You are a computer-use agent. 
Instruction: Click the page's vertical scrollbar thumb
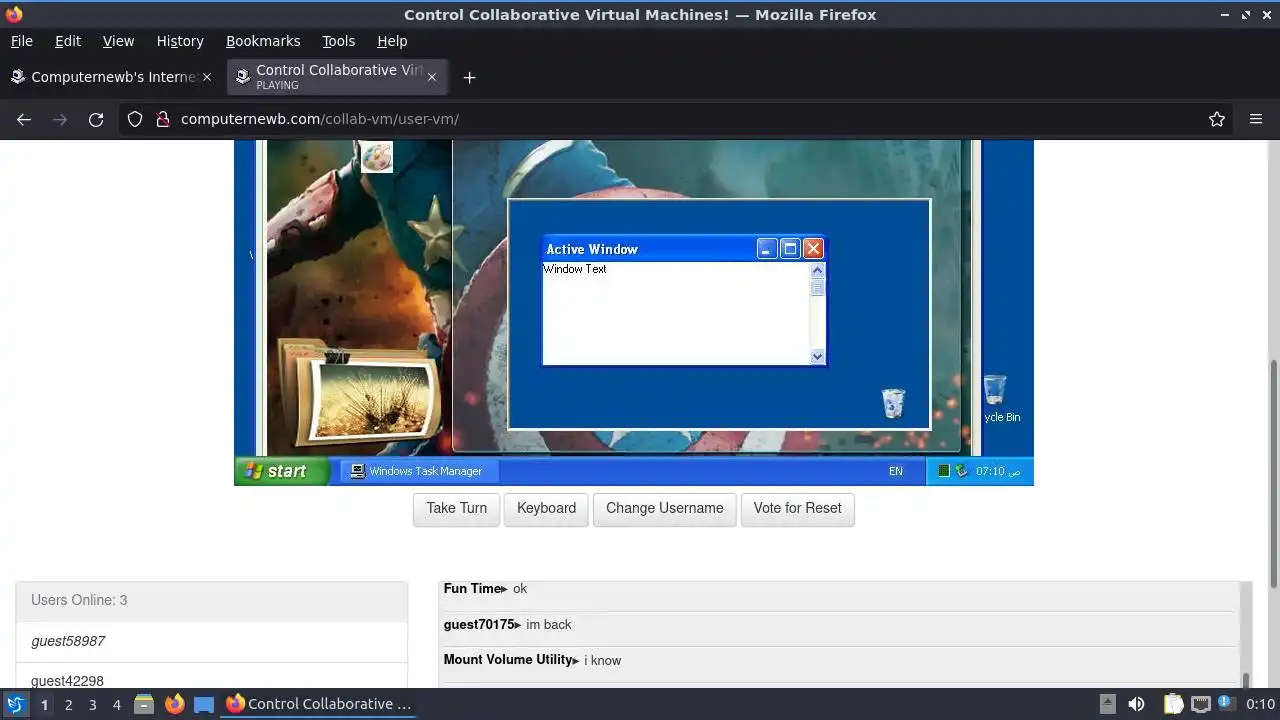point(1273,473)
